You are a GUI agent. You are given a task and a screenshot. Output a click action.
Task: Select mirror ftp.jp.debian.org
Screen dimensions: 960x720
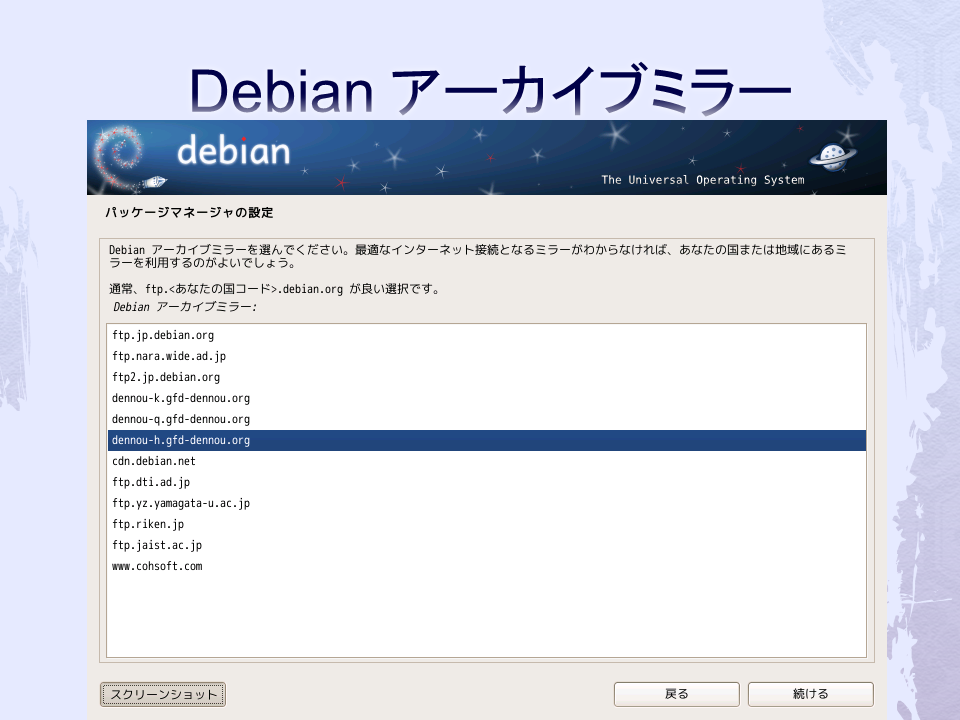487,335
